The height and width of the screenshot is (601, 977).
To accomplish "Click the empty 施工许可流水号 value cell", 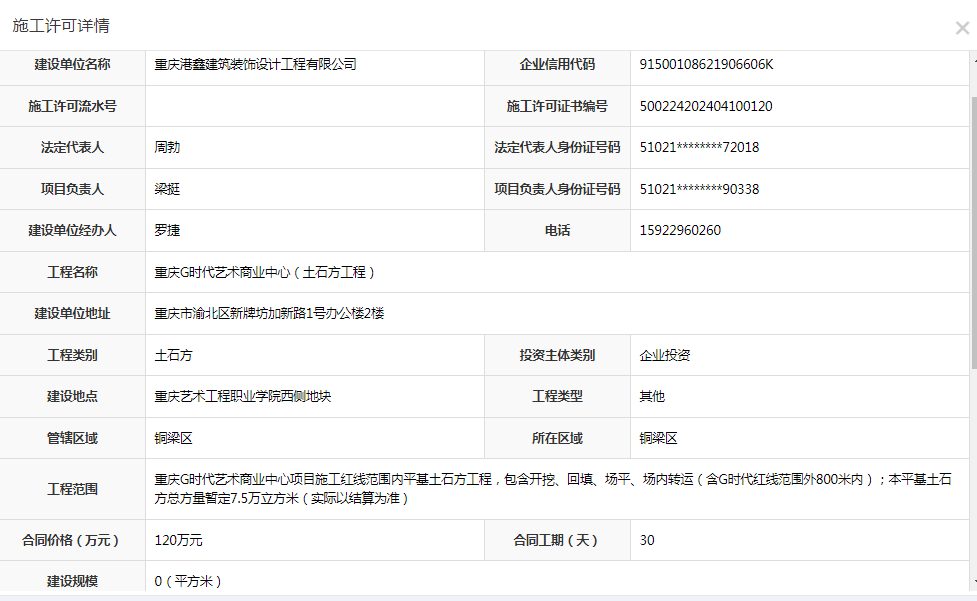I will coord(315,106).
